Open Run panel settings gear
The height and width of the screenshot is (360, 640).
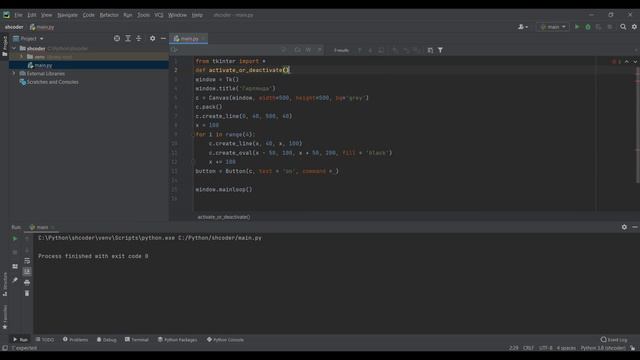624,227
